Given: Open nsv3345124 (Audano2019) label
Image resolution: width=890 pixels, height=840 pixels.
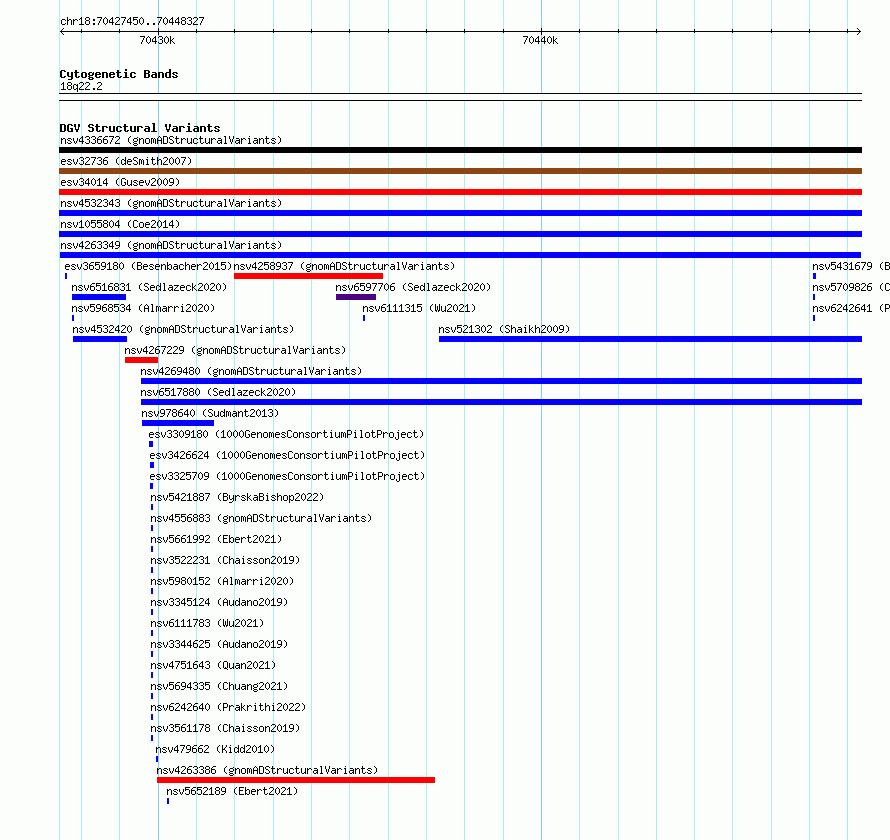Looking at the screenshot, I should tap(219, 602).
